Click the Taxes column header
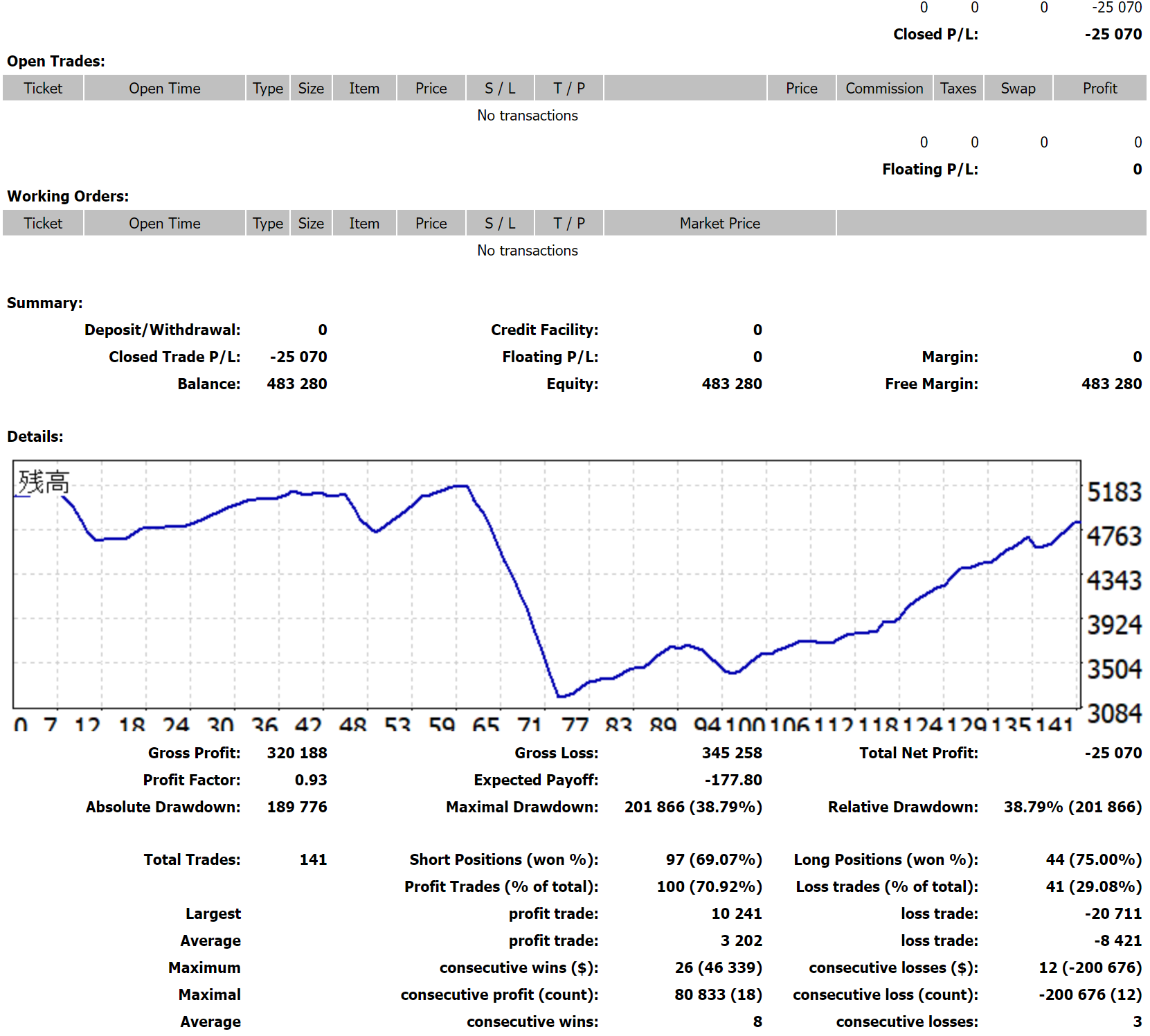The height and width of the screenshot is (1036, 1150). pos(958,88)
